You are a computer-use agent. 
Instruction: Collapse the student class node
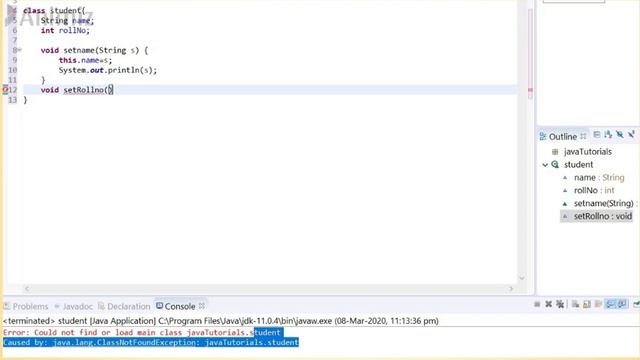545,165
